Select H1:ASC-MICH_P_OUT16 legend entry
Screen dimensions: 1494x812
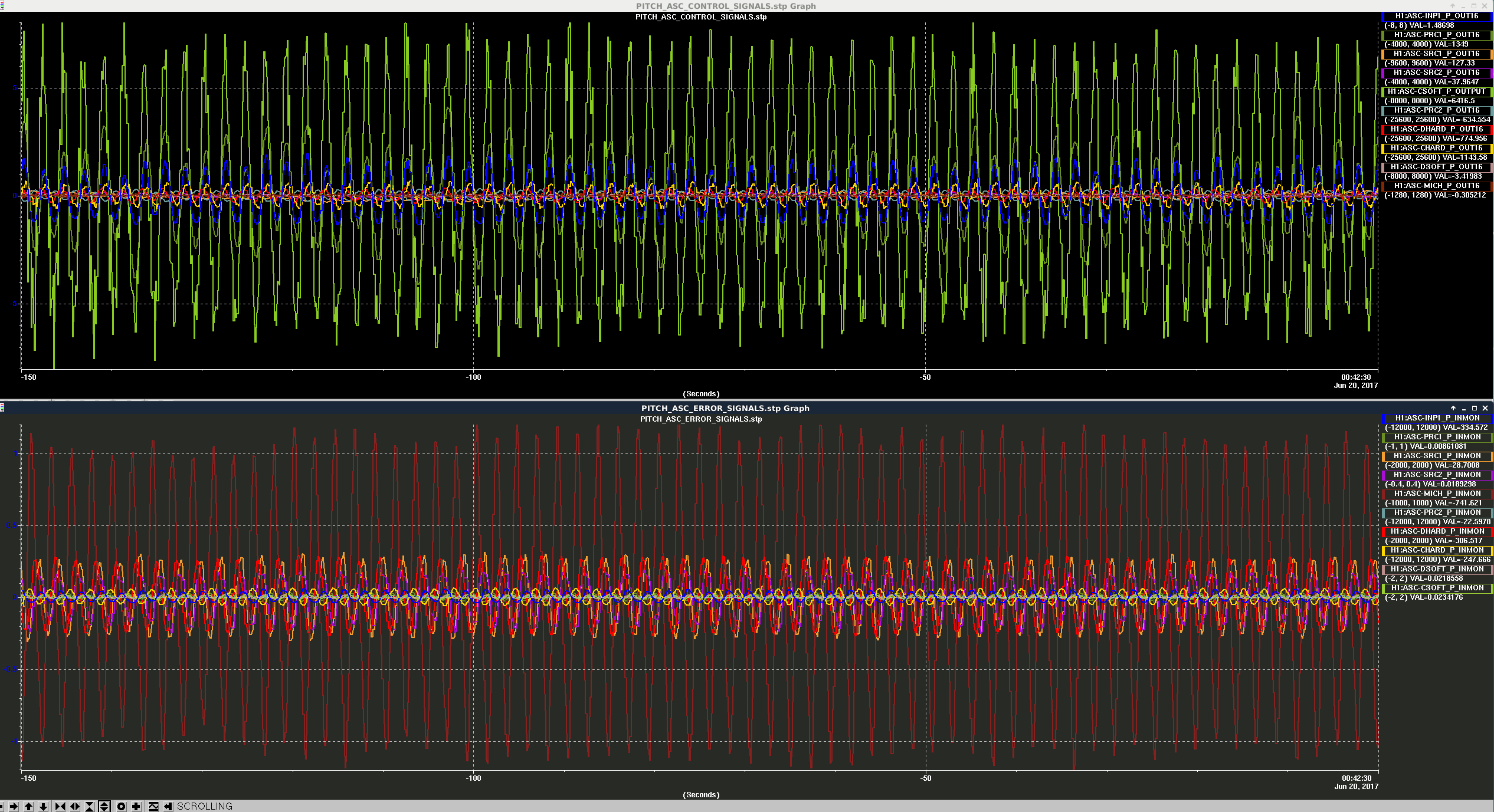1437,186
